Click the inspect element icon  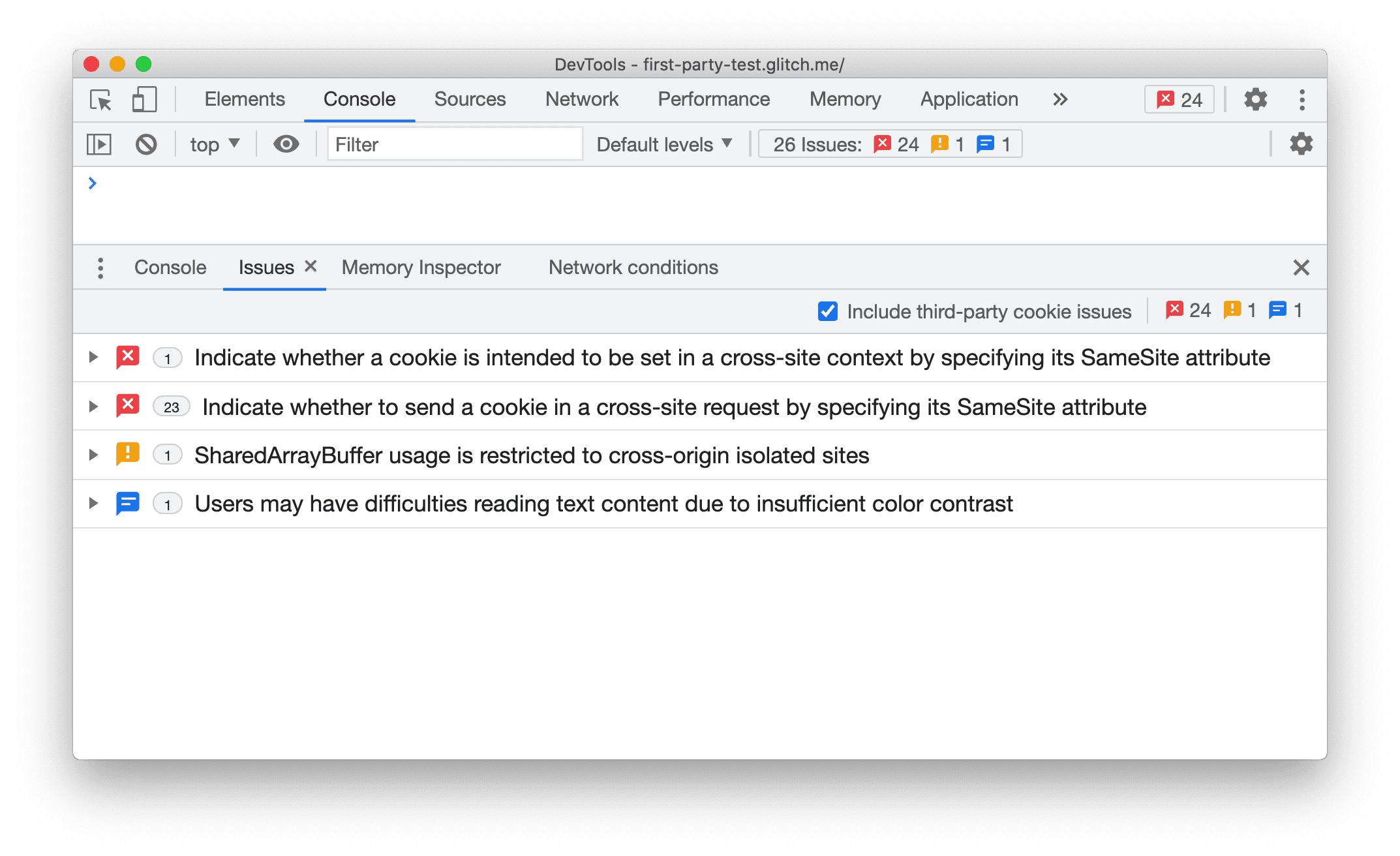coord(100,98)
